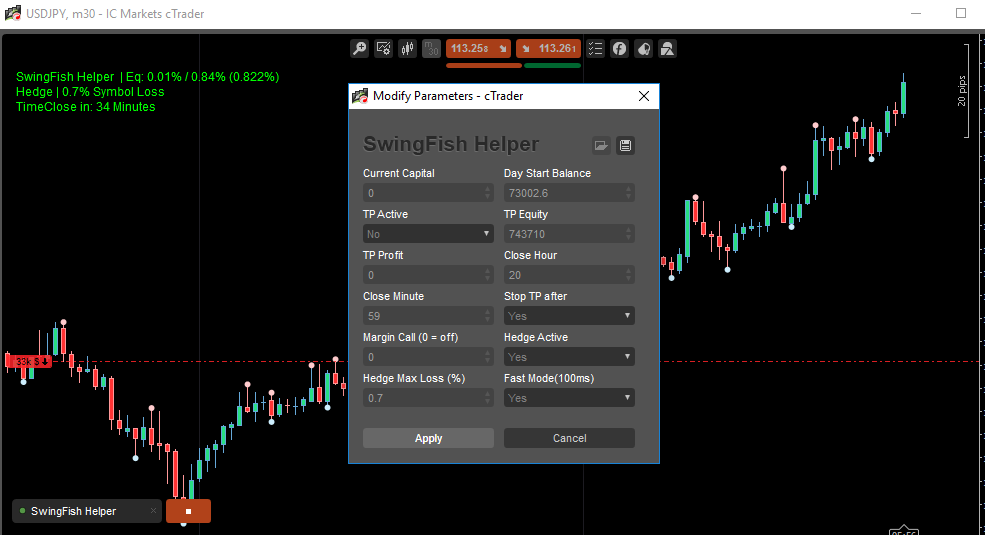
Task: Click the zoom magnifier icon in chart toolbar
Action: tap(359, 48)
